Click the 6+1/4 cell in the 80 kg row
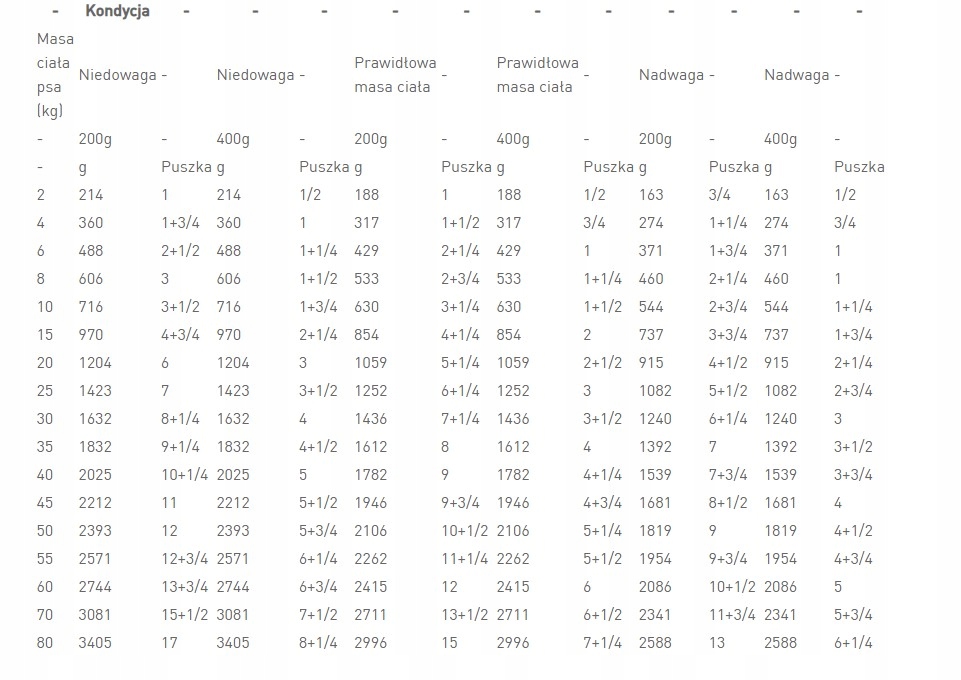 853,642
